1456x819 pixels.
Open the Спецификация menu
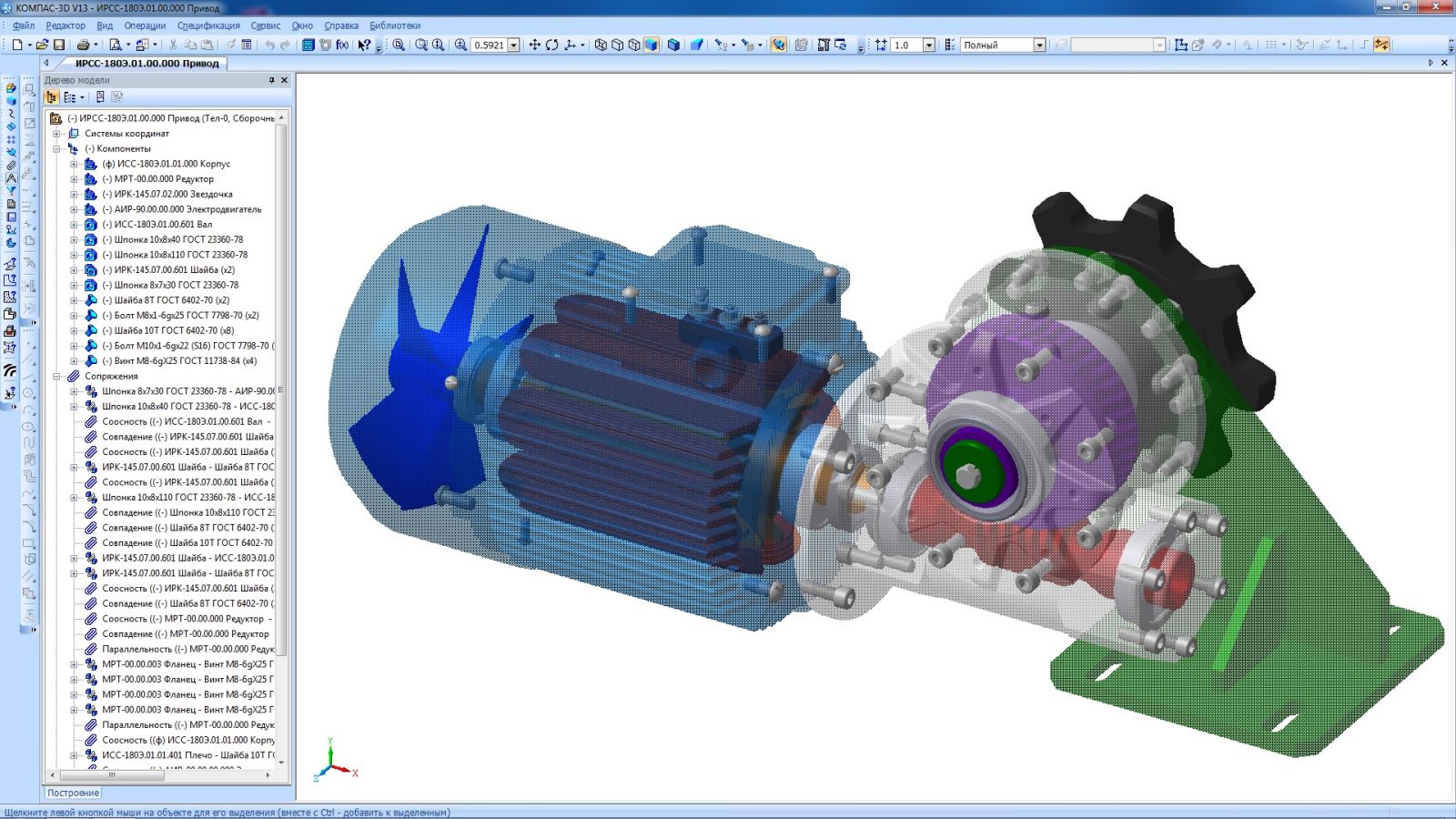[x=208, y=25]
